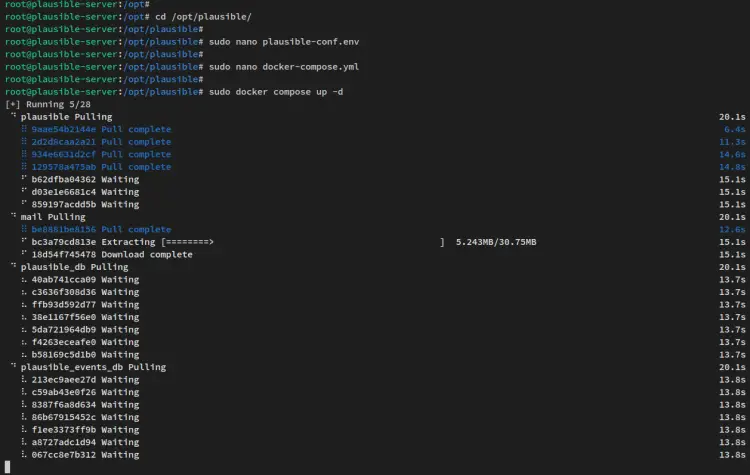Click the 12.6s timer for be8881be8156

point(732,229)
